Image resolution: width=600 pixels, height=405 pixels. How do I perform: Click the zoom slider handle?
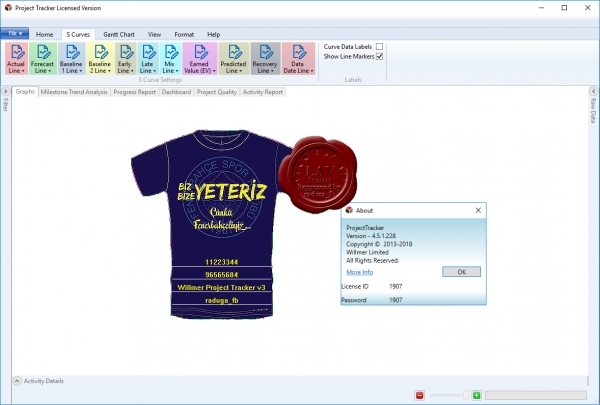[466, 395]
